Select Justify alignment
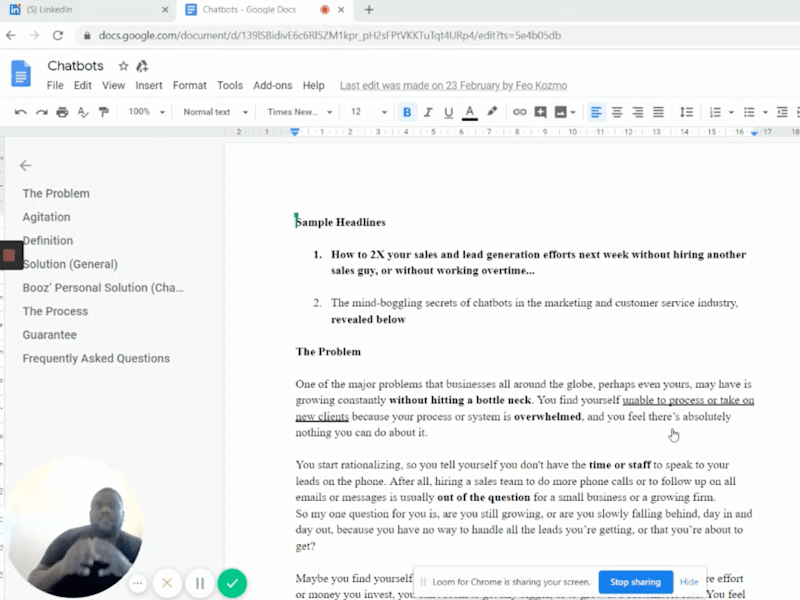The width and height of the screenshot is (800, 600). coord(658,112)
